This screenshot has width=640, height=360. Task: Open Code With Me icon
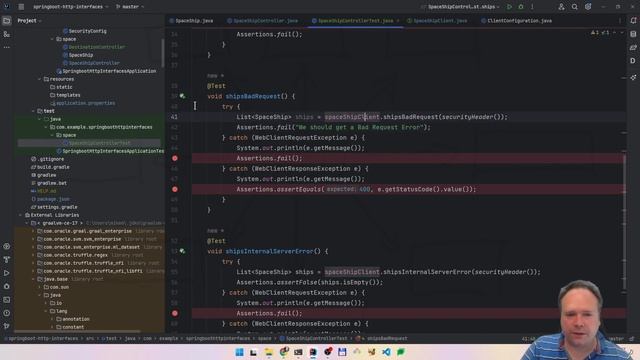[x=561, y=7]
